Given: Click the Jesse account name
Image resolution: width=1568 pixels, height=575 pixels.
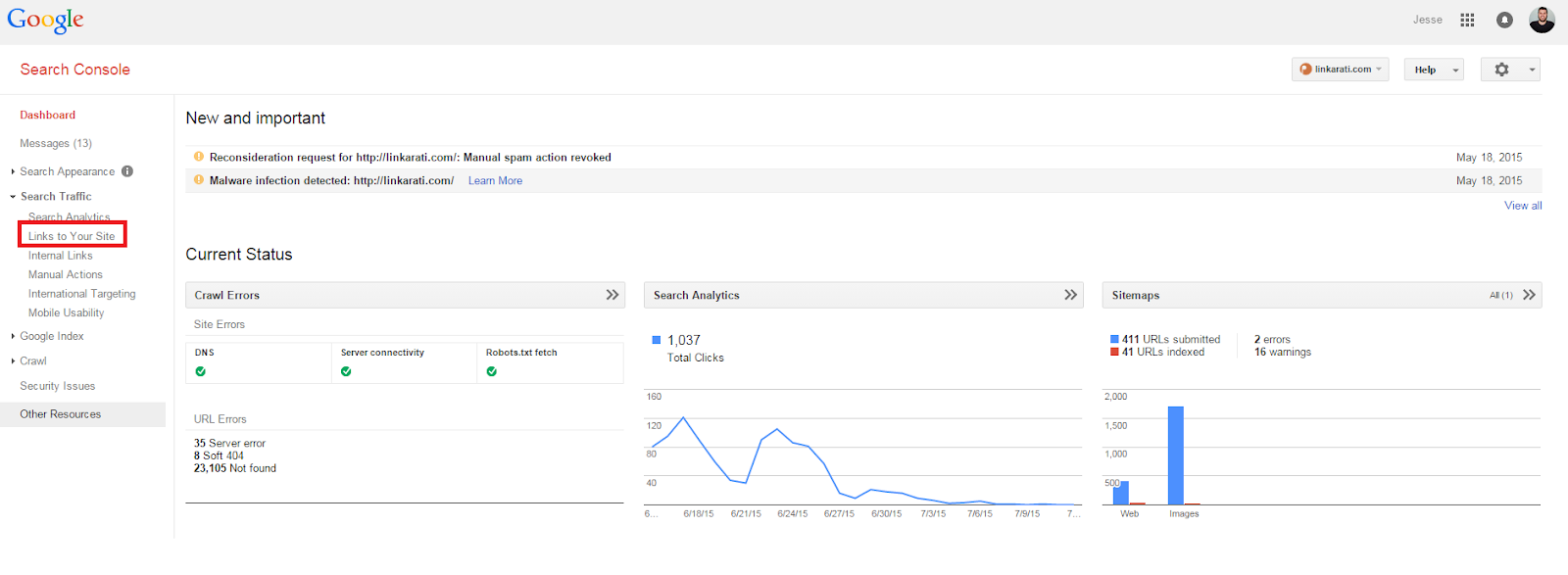Looking at the screenshot, I should (1427, 20).
